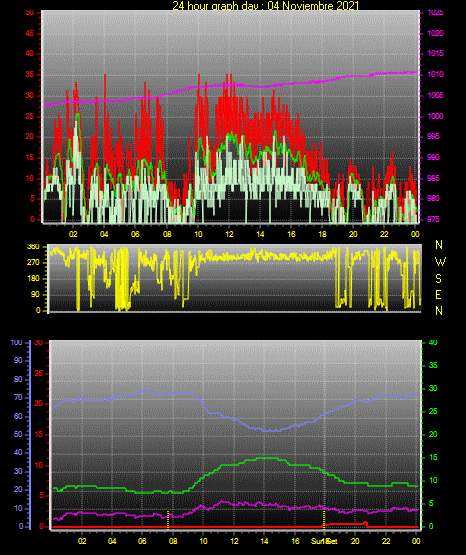The image size is (466, 555).
Task: Click the blue 80 on the humidity axis
Action: click(x=18, y=379)
